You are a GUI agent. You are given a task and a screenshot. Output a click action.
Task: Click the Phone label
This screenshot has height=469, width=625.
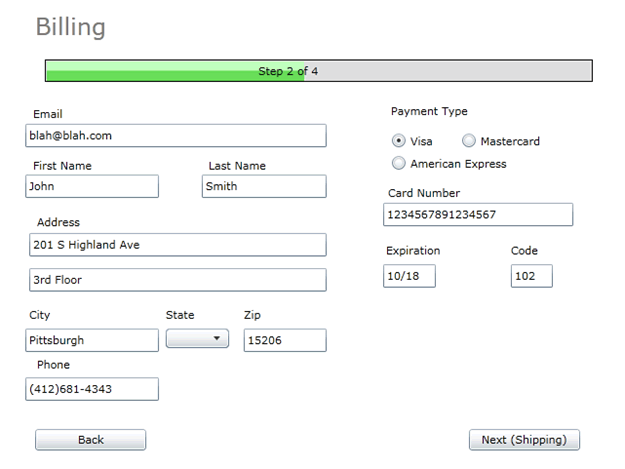[53, 365]
